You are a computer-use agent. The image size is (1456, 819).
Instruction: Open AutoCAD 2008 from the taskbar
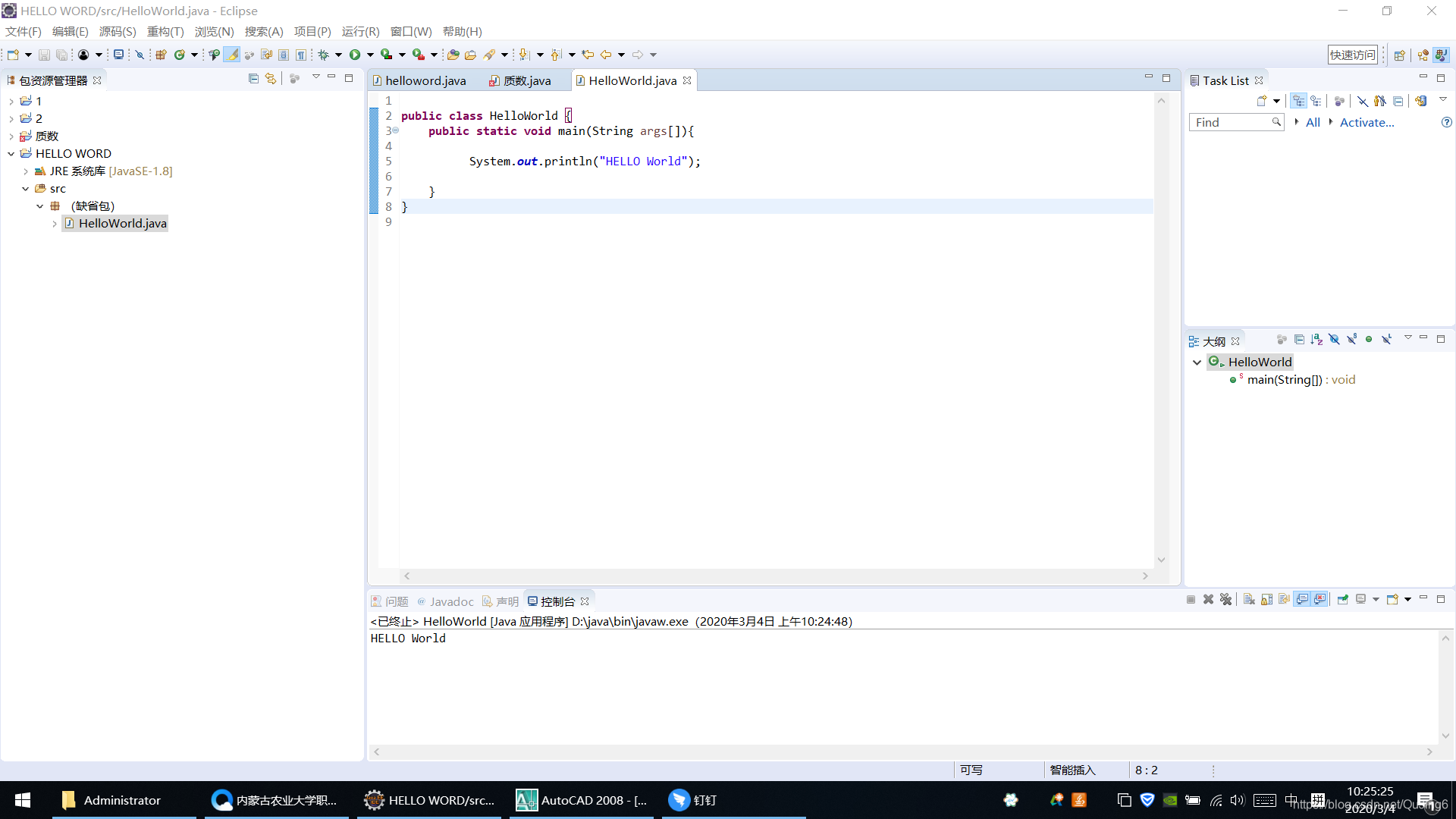tap(581, 800)
